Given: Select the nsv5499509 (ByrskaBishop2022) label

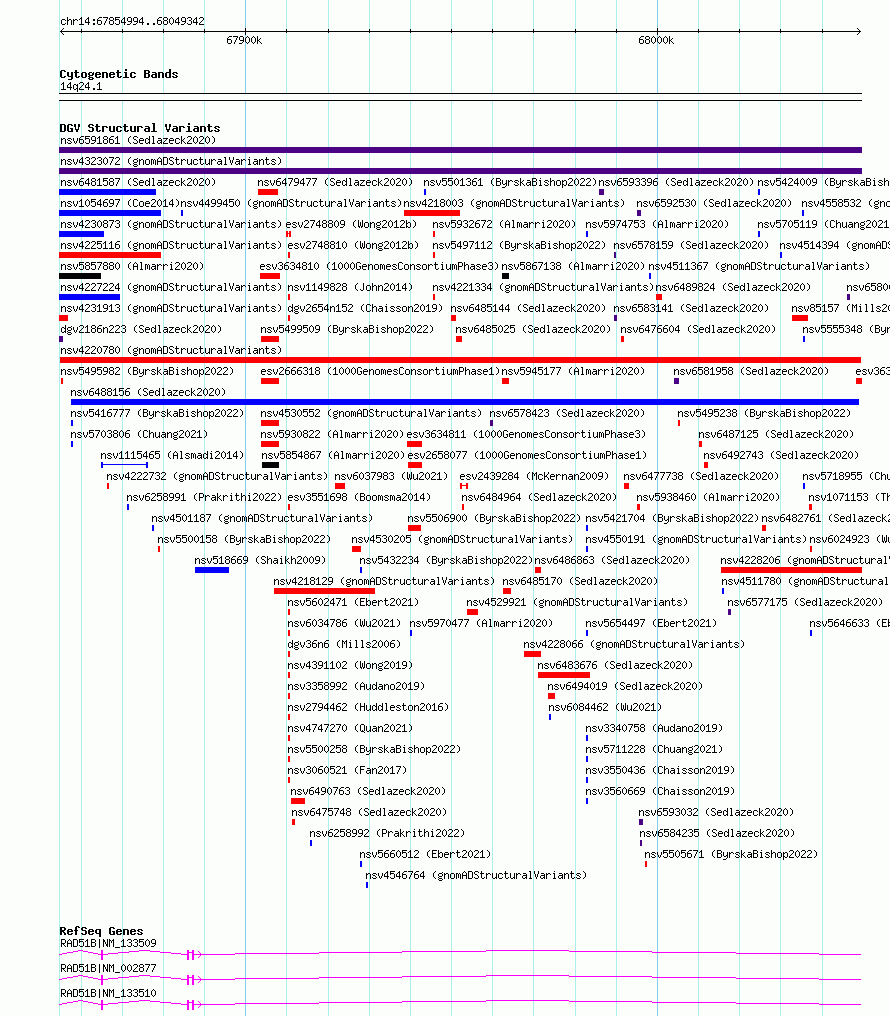Looking at the screenshot, I should pyautogui.click(x=347, y=329).
